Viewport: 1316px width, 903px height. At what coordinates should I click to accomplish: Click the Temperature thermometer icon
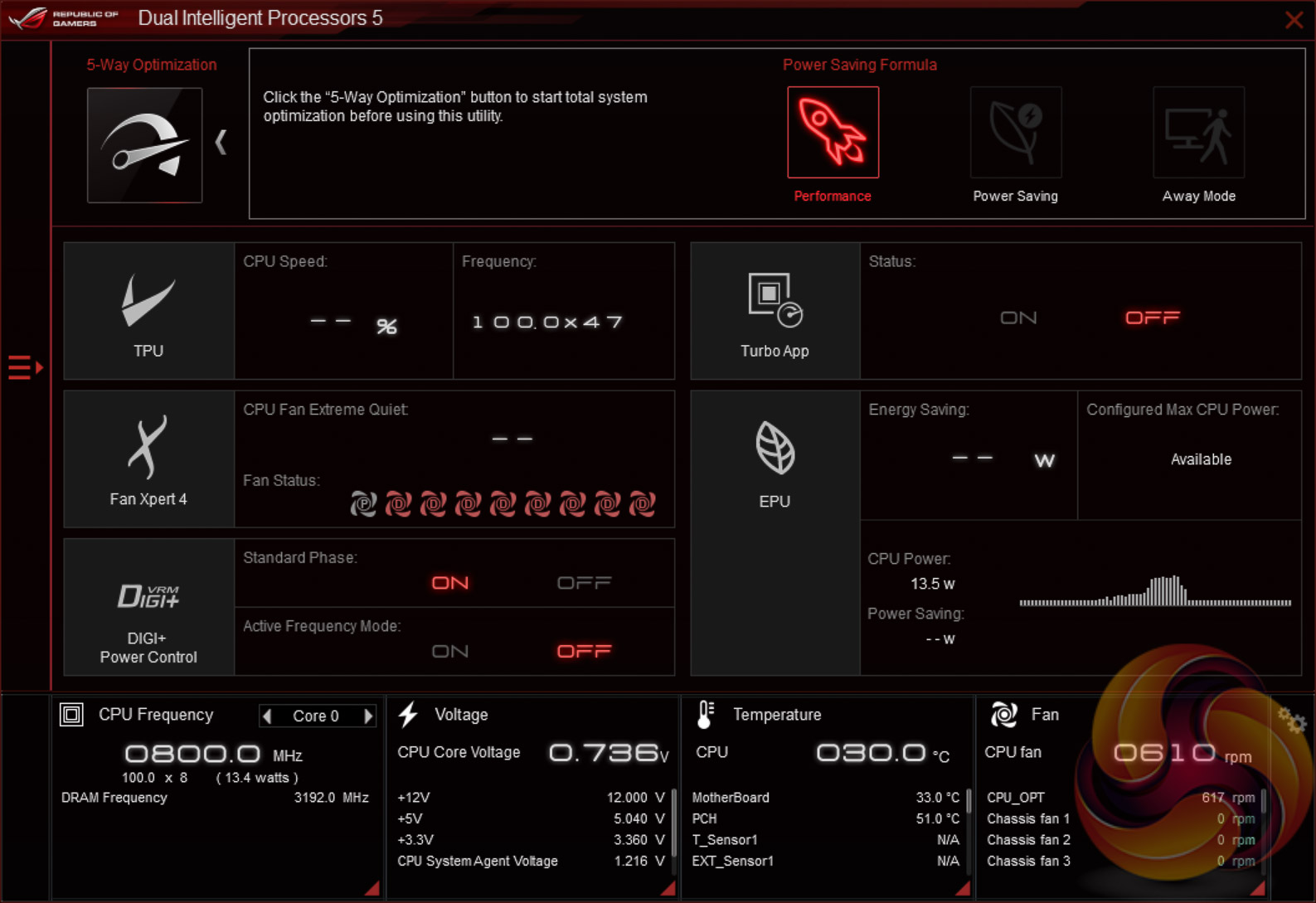(x=706, y=715)
